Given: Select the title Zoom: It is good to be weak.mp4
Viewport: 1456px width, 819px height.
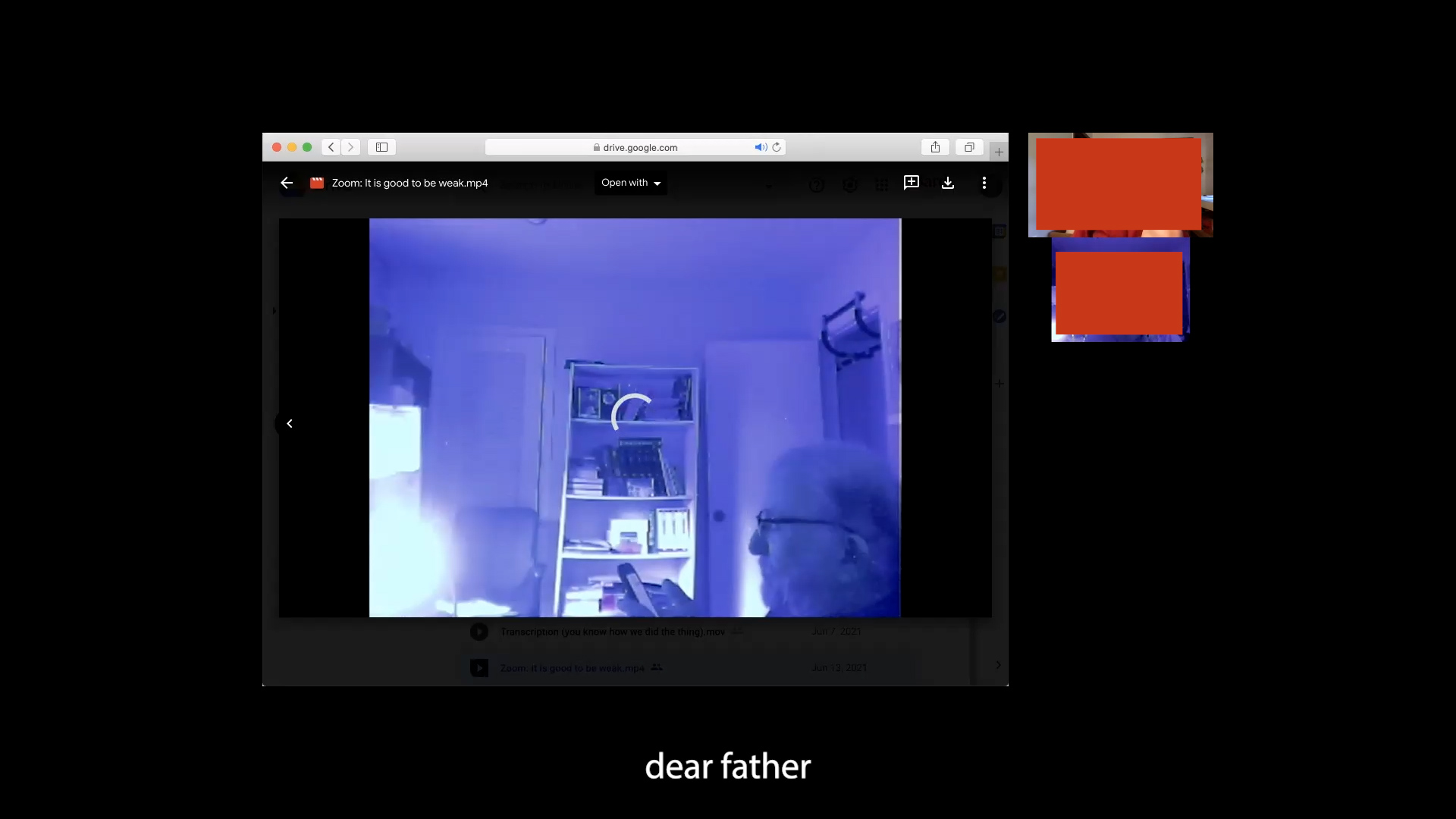Looking at the screenshot, I should click(x=409, y=183).
